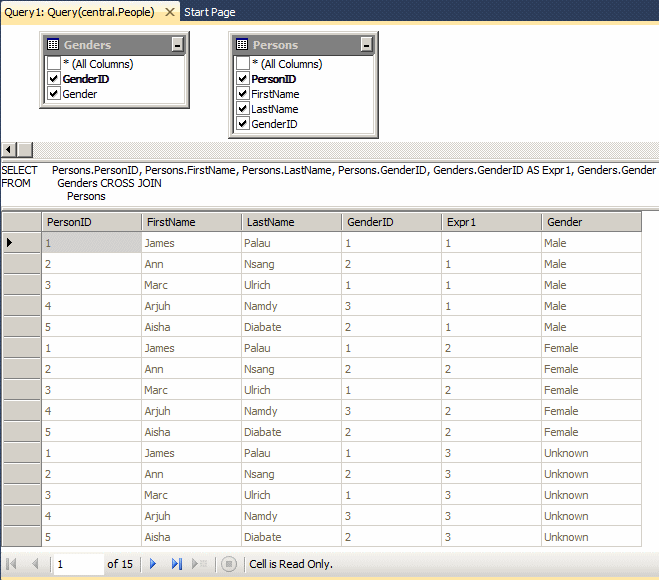Go to the next record
The image size is (659, 580).
click(153, 564)
